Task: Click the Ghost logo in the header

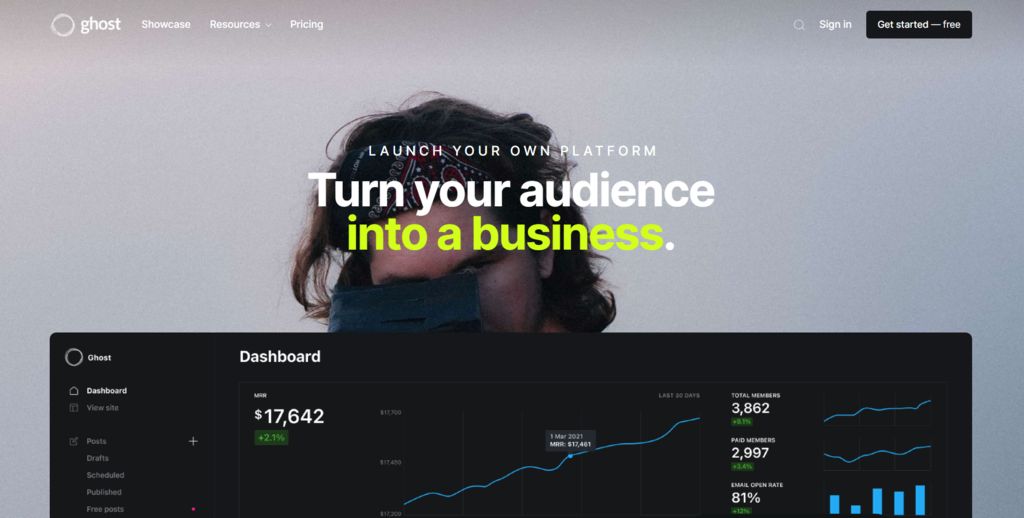Action: coord(86,25)
